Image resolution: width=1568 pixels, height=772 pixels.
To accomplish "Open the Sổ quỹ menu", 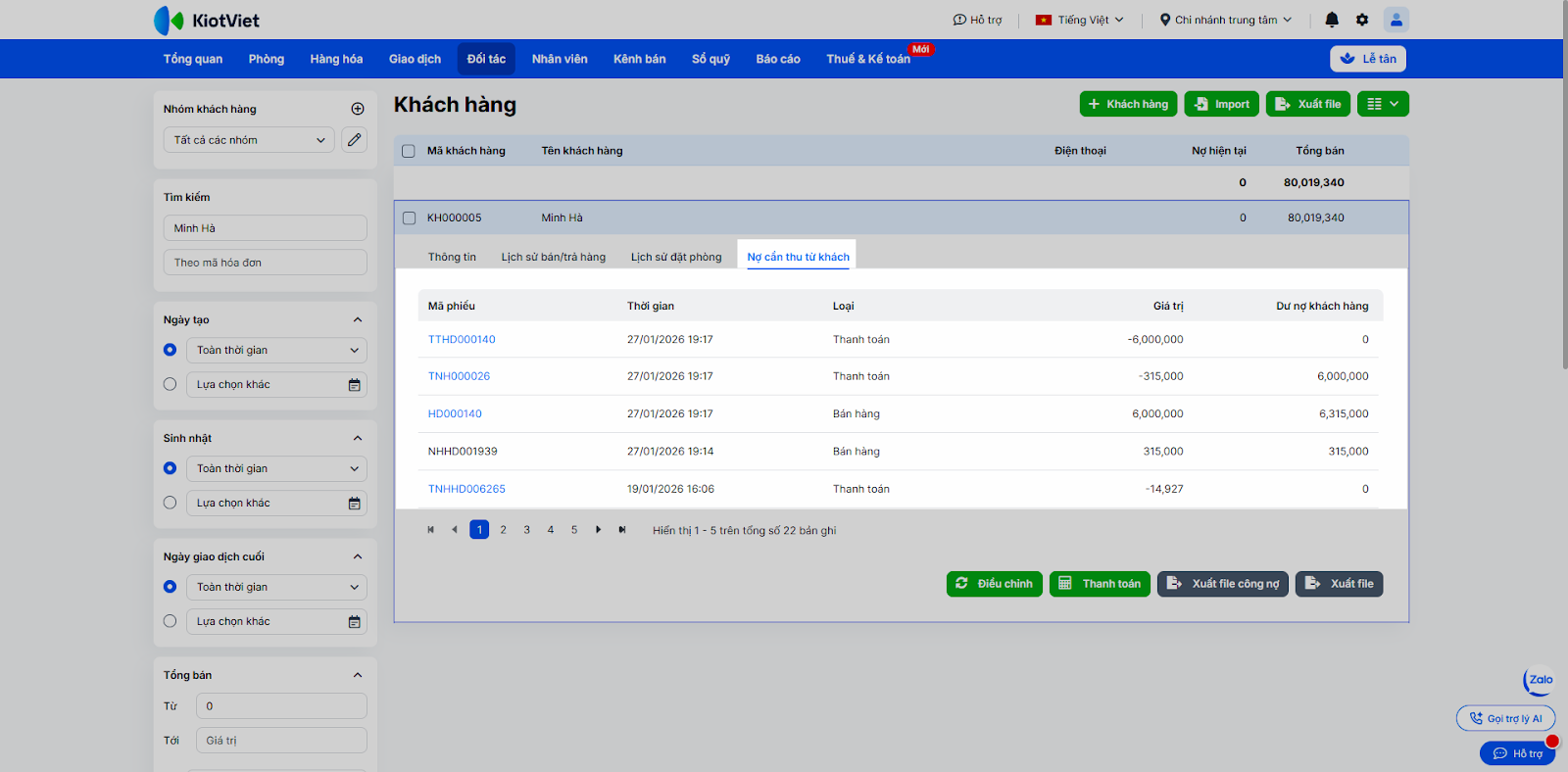I will [x=710, y=59].
